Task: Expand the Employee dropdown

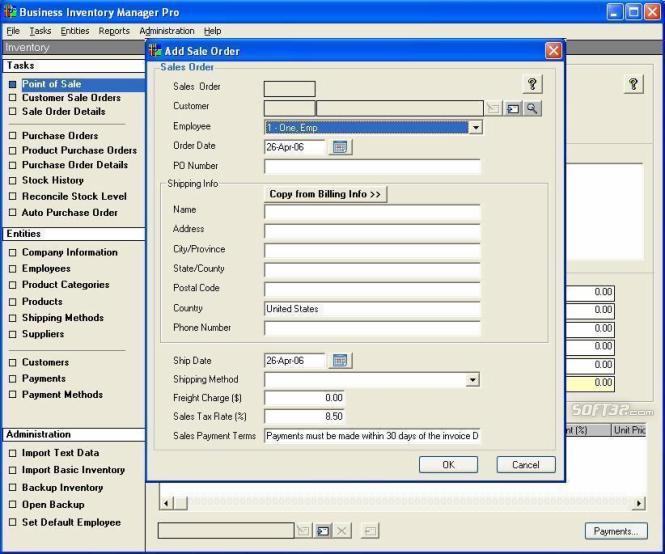Action: tap(475, 127)
